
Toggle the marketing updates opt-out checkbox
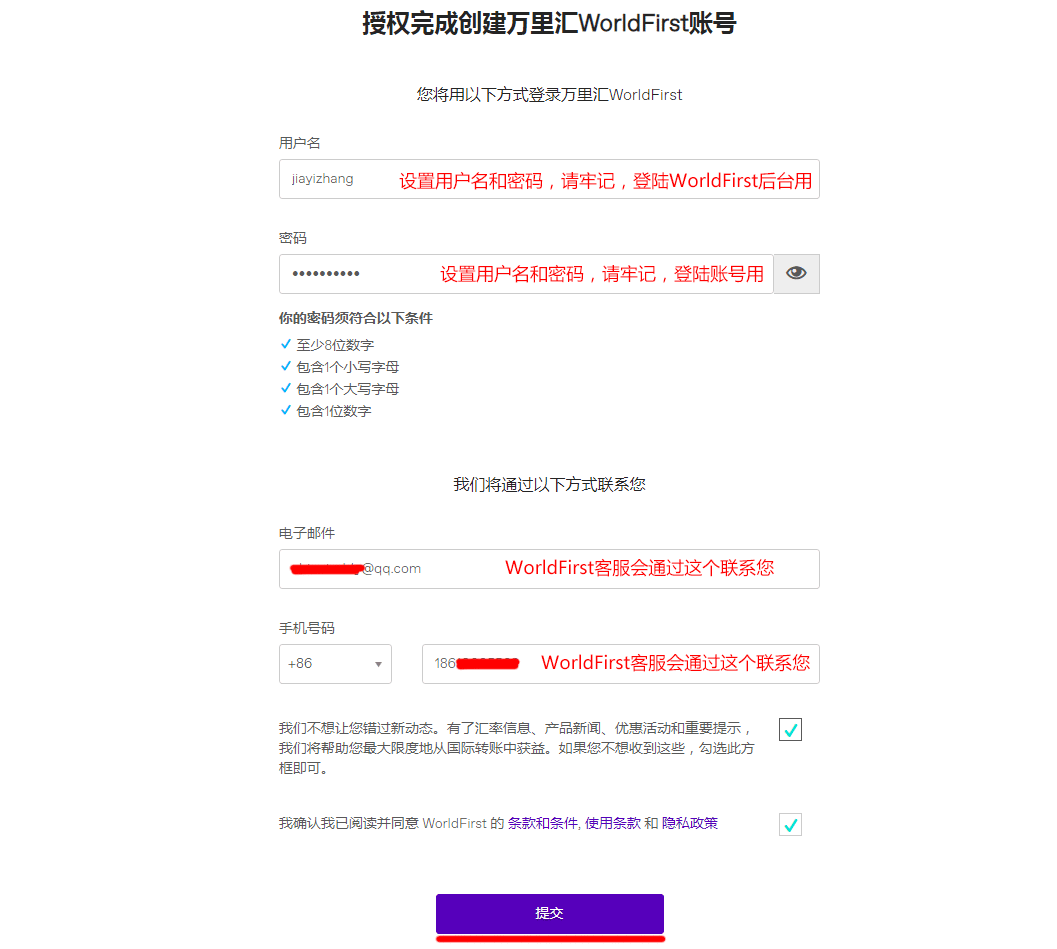(790, 729)
